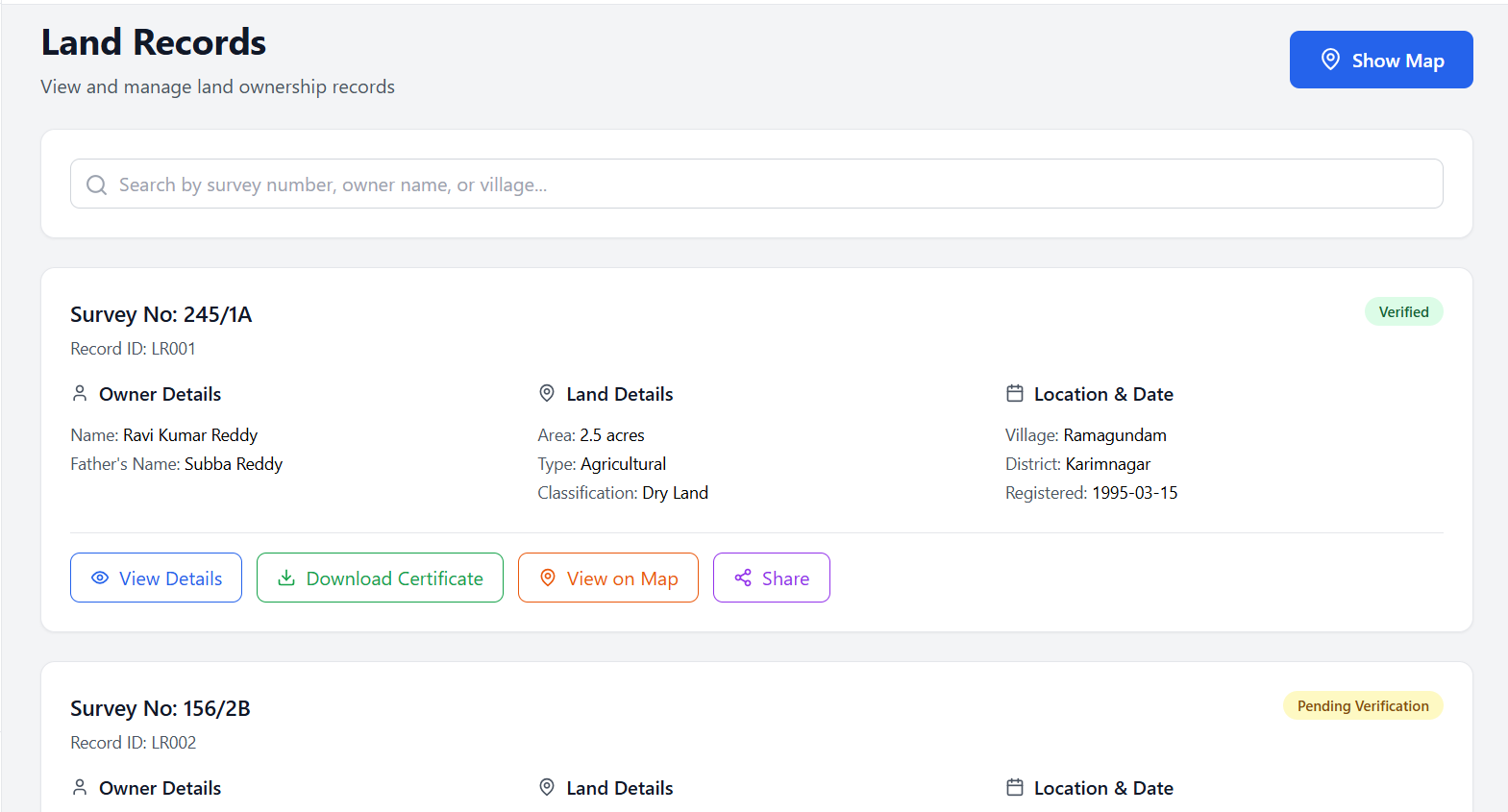The height and width of the screenshot is (812, 1508).
Task: Click the download arrow icon for certificate
Action: click(x=286, y=578)
